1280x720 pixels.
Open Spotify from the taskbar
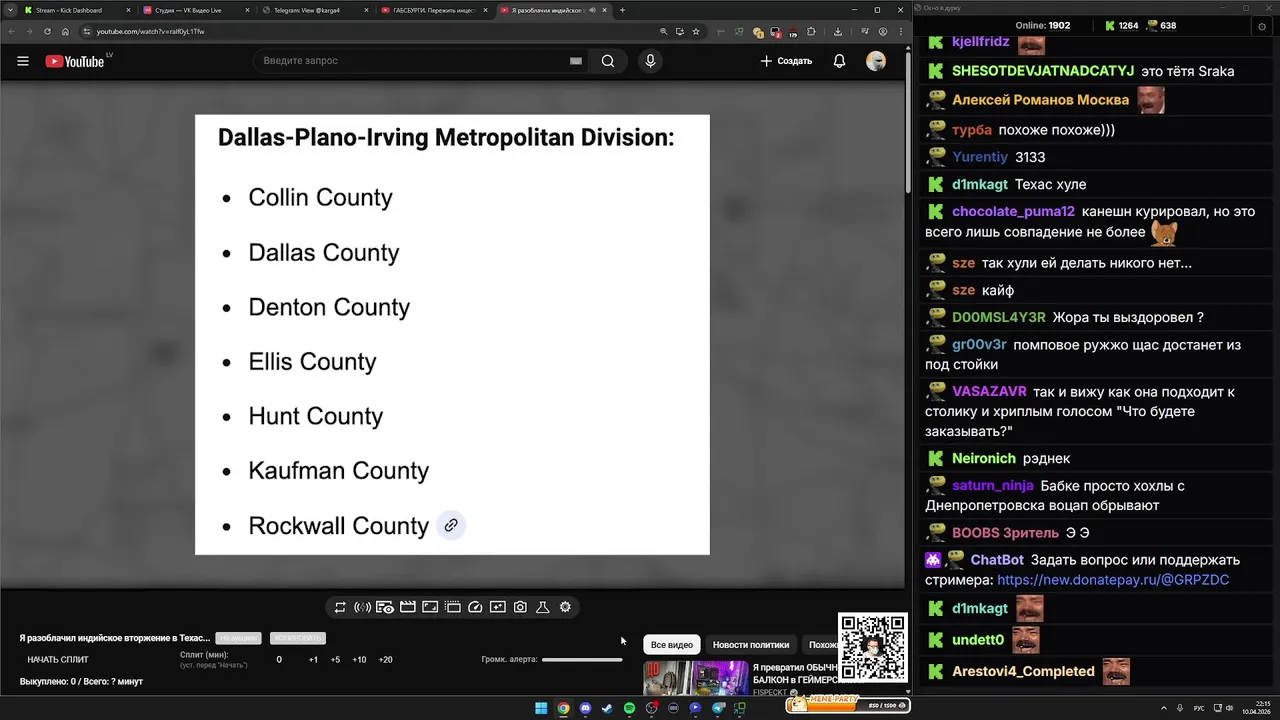[629, 708]
